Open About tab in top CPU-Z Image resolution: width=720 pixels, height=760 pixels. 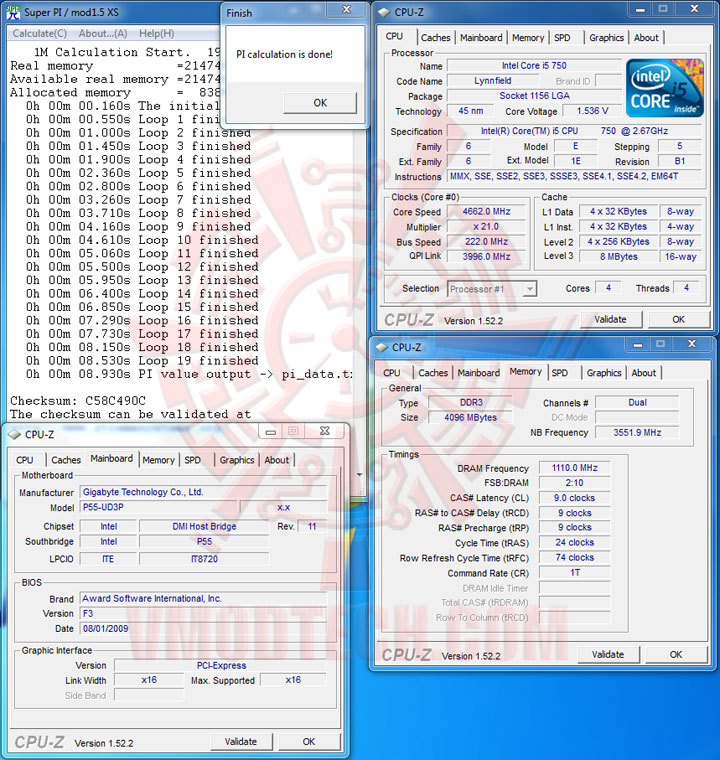tap(646, 38)
